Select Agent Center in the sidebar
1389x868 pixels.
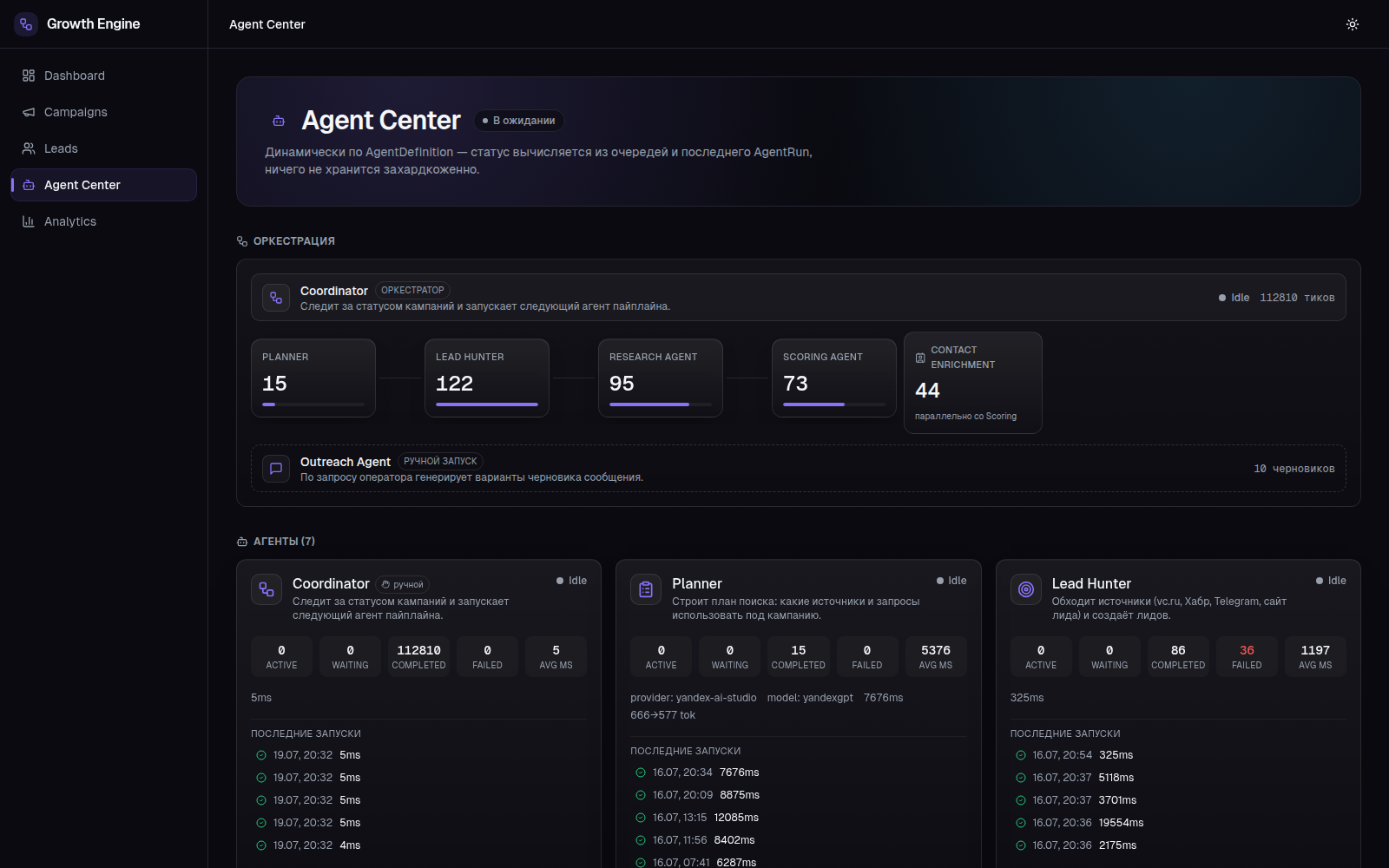(104, 185)
